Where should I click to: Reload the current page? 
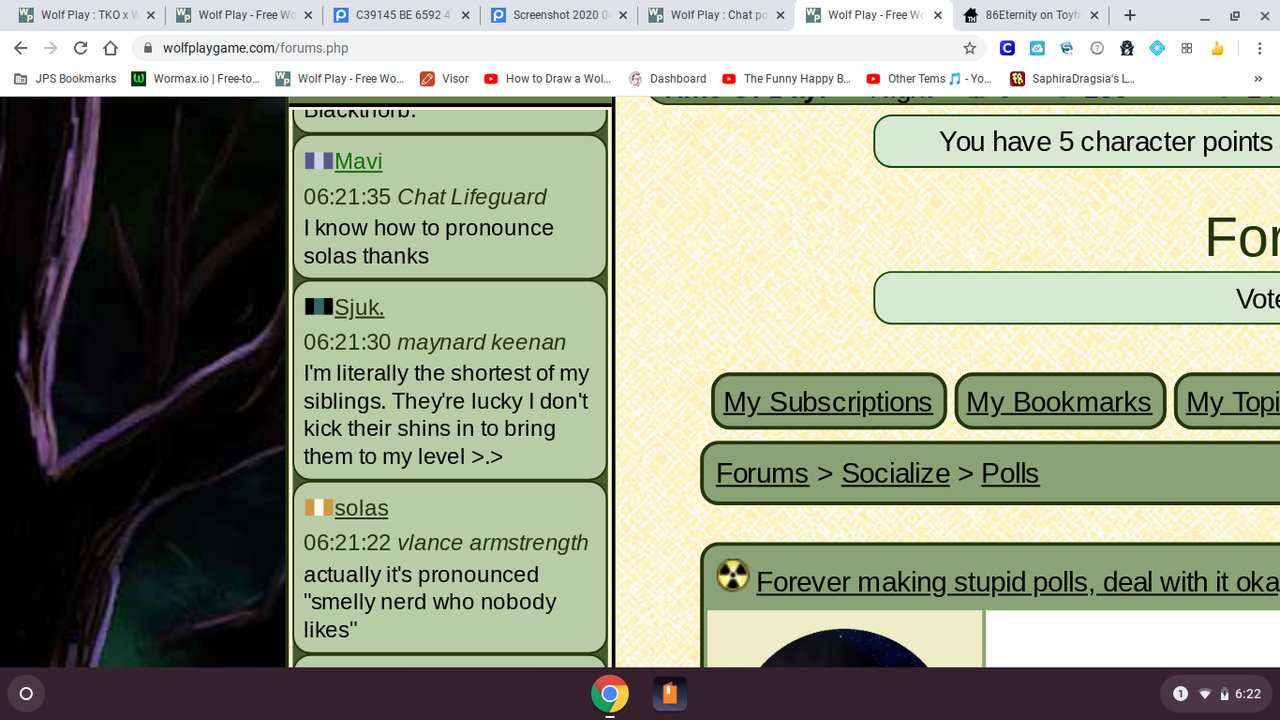point(81,48)
